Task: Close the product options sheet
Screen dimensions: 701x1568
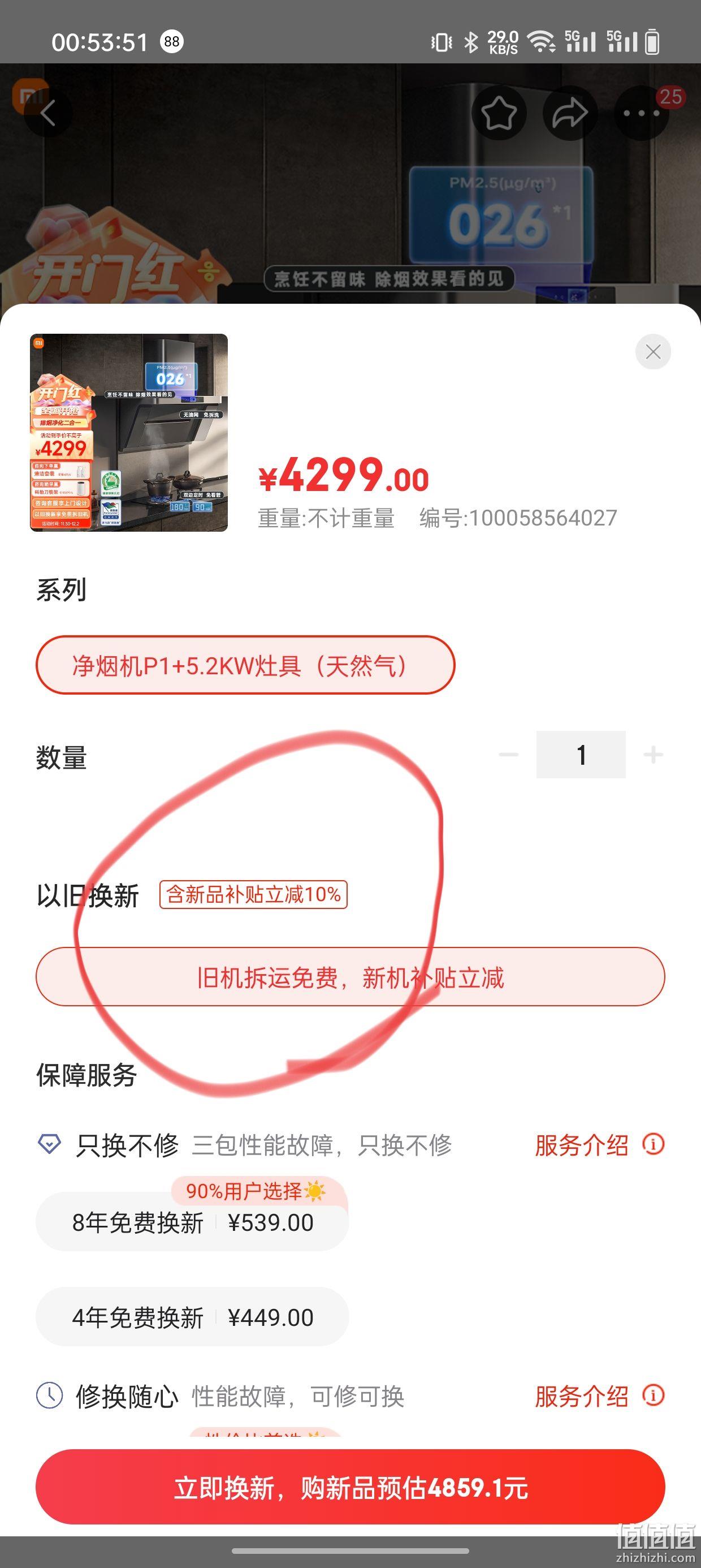Action: pyautogui.click(x=653, y=351)
